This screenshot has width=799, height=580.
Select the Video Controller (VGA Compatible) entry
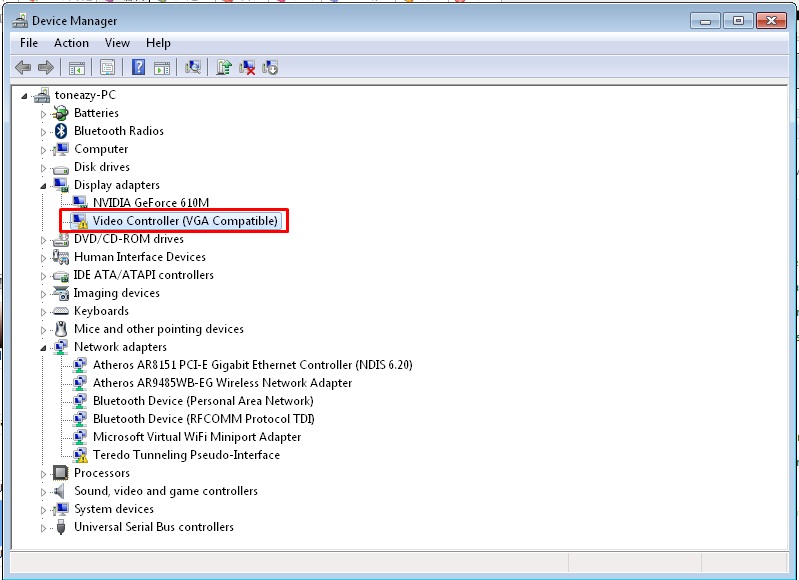point(185,221)
